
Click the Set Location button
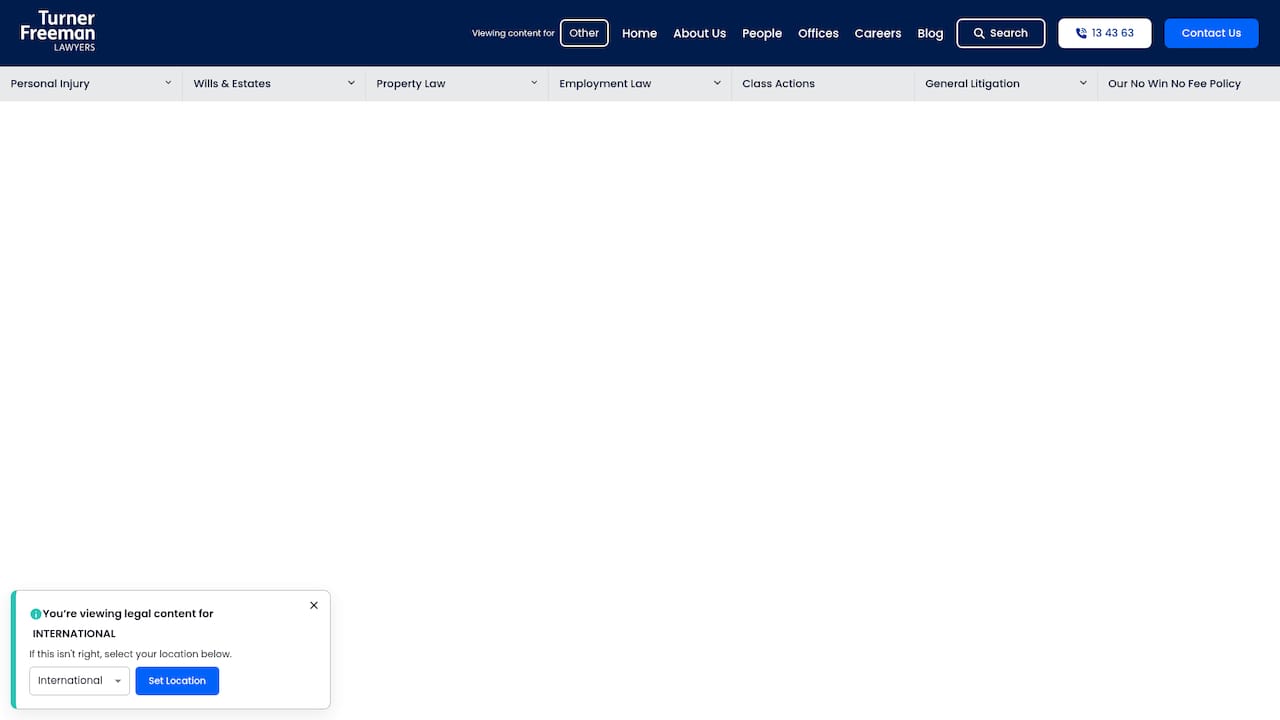coord(177,681)
